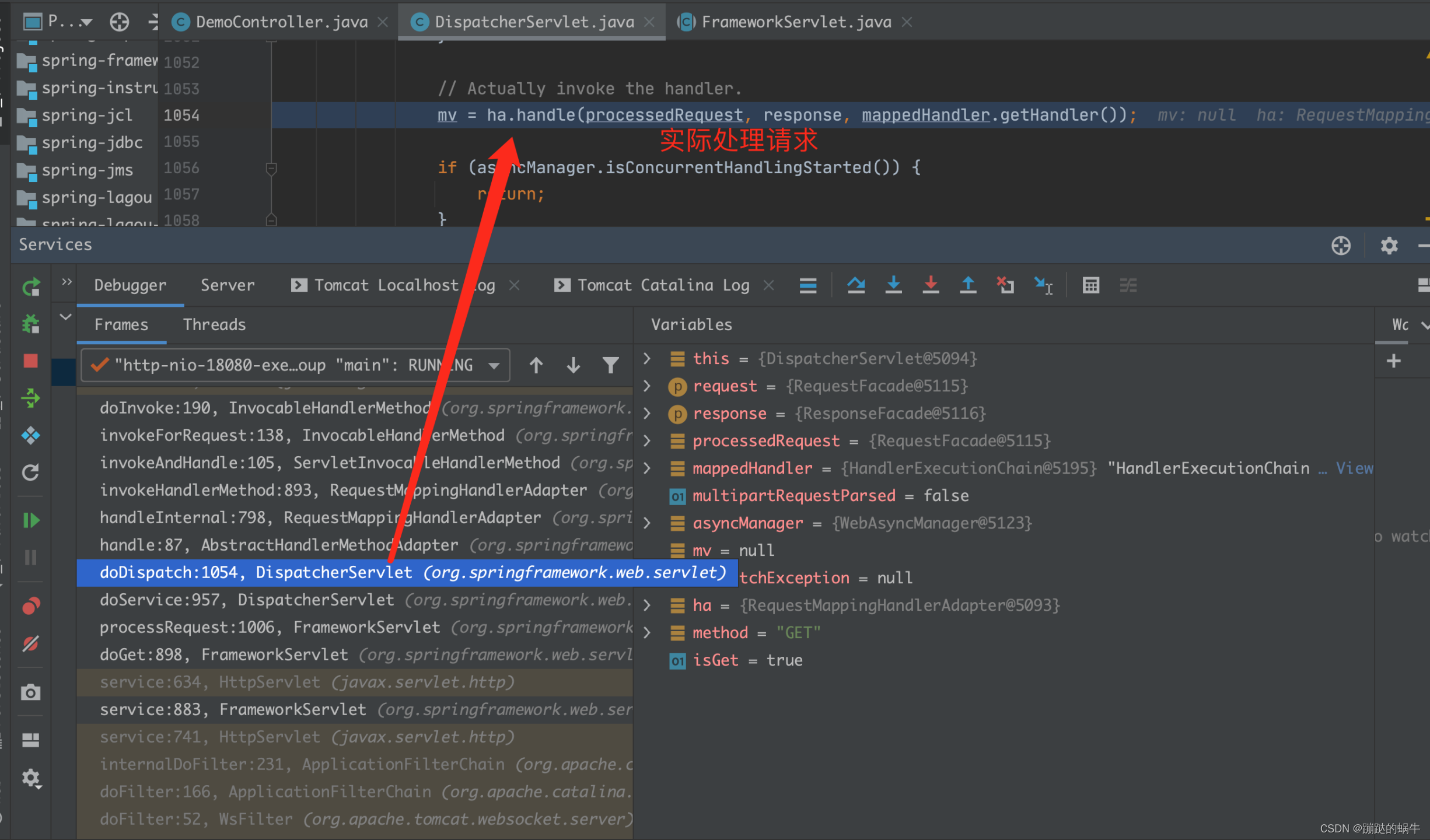Toggle the Mute Breakpoints icon
Image resolution: width=1430 pixels, height=840 pixels.
coord(31,644)
